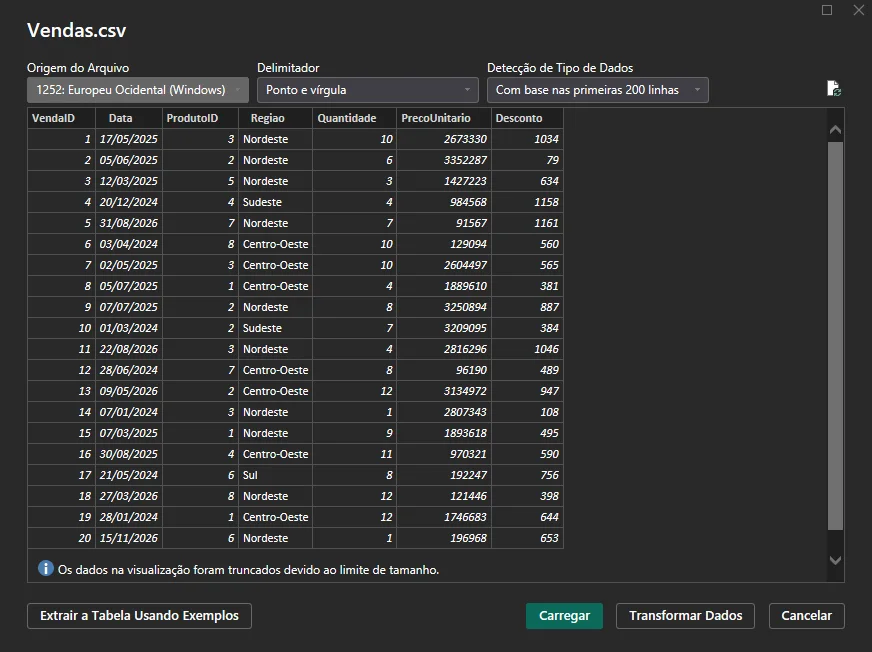
Task: Click the price cell 2673330
Action: click(x=444, y=139)
